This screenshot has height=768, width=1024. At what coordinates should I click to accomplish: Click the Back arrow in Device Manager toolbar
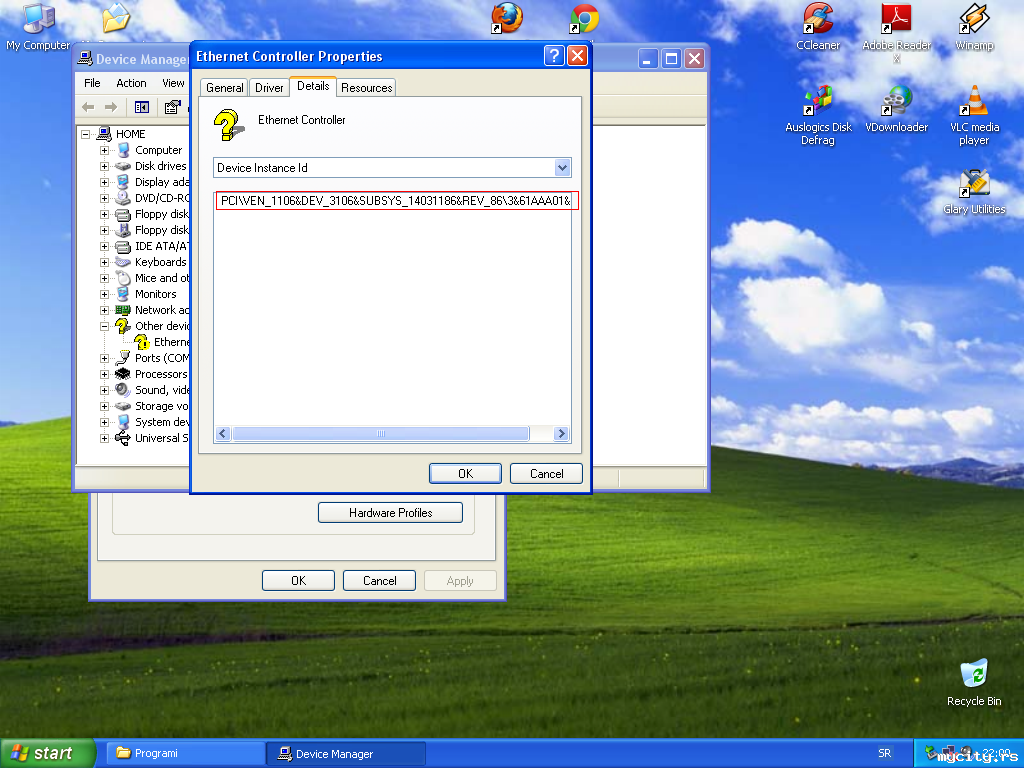(88, 107)
